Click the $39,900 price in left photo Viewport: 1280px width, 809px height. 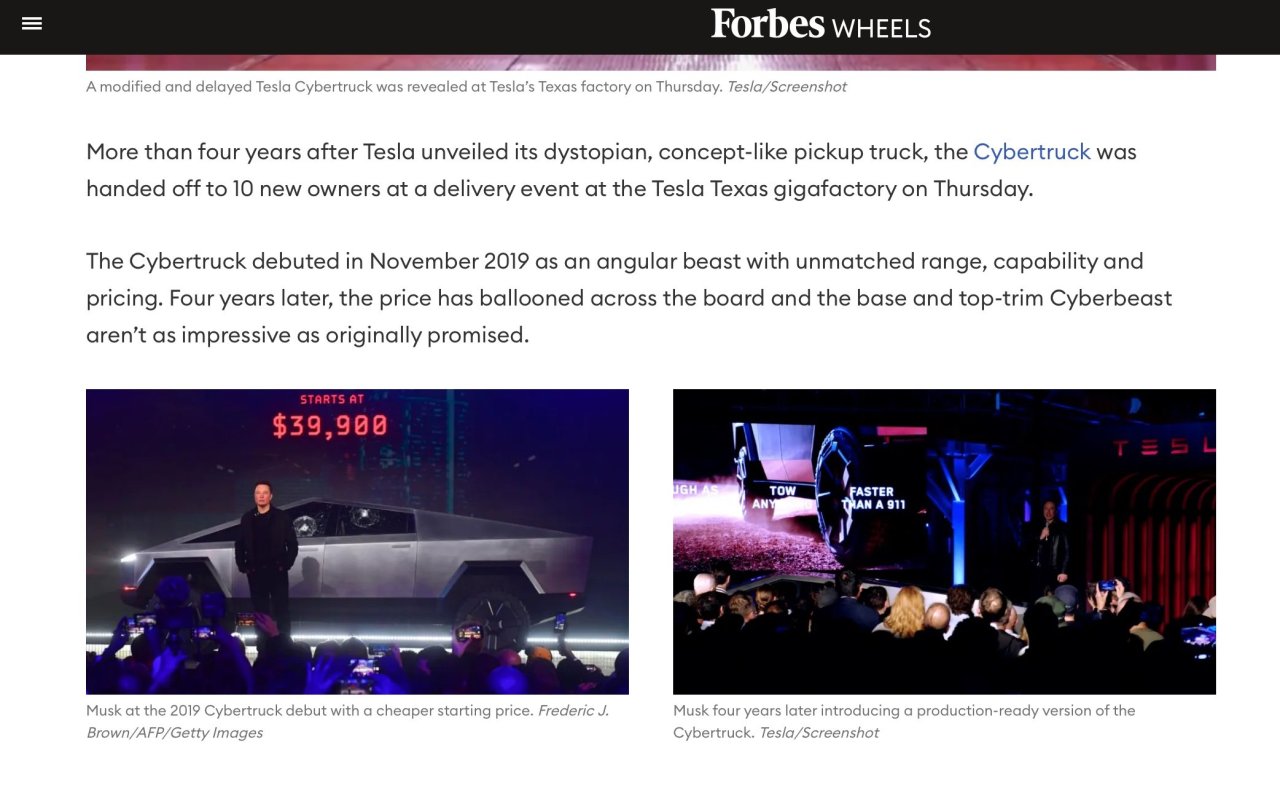click(x=330, y=426)
